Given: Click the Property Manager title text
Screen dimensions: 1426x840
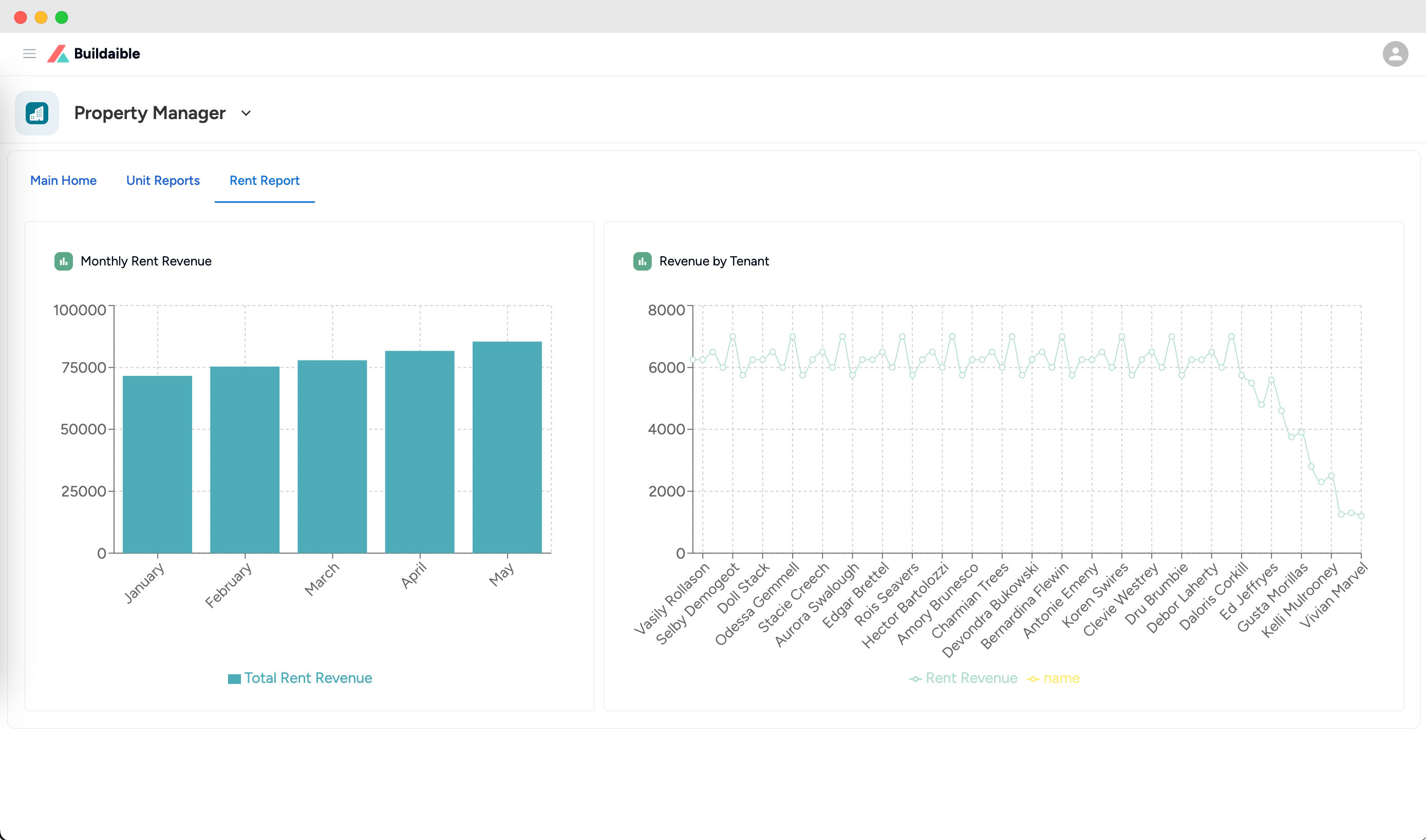Looking at the screenshot, I should (x=150, y=113).
